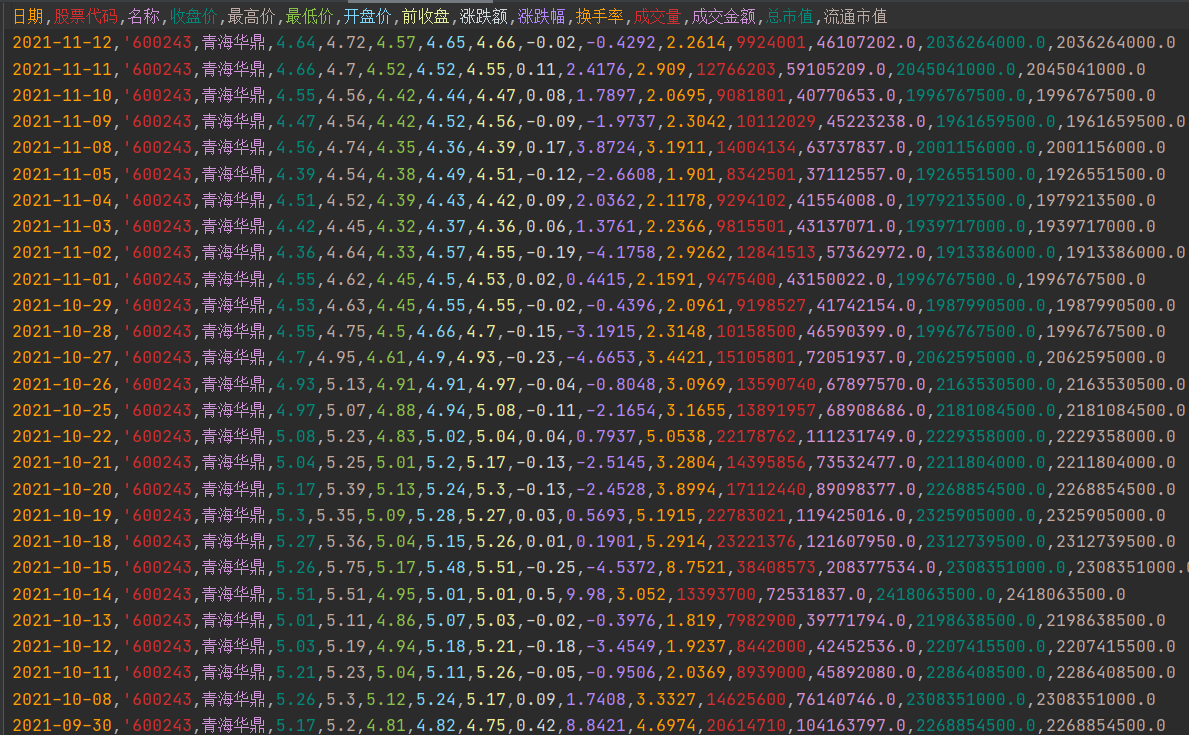Select the 最低价 column header
This screenshot has height=735, width=1189.
tap(307, 15)
